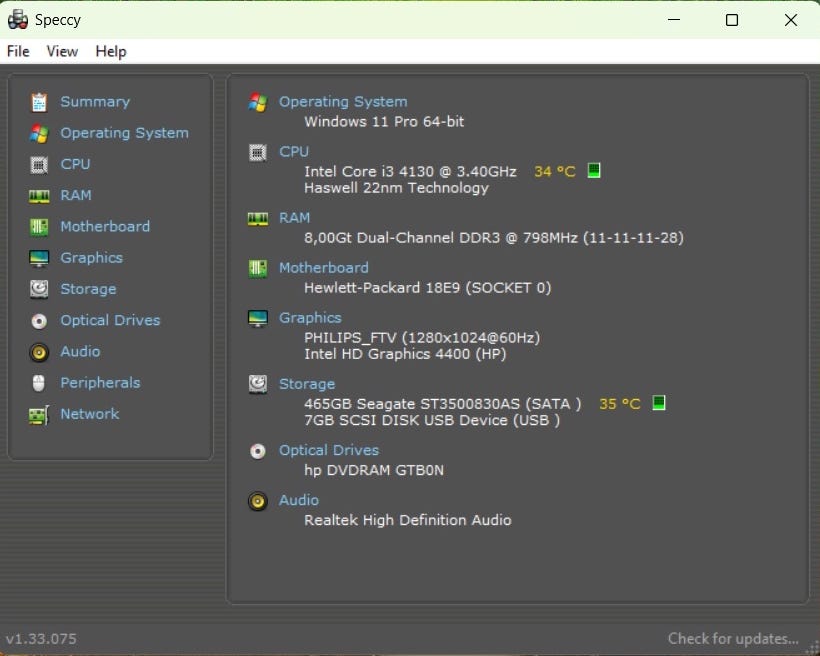Image resolution: width=820 pixels, height=656 pixels.
Task: Click Graphics heading link in summary
Action: click(310, 318)
